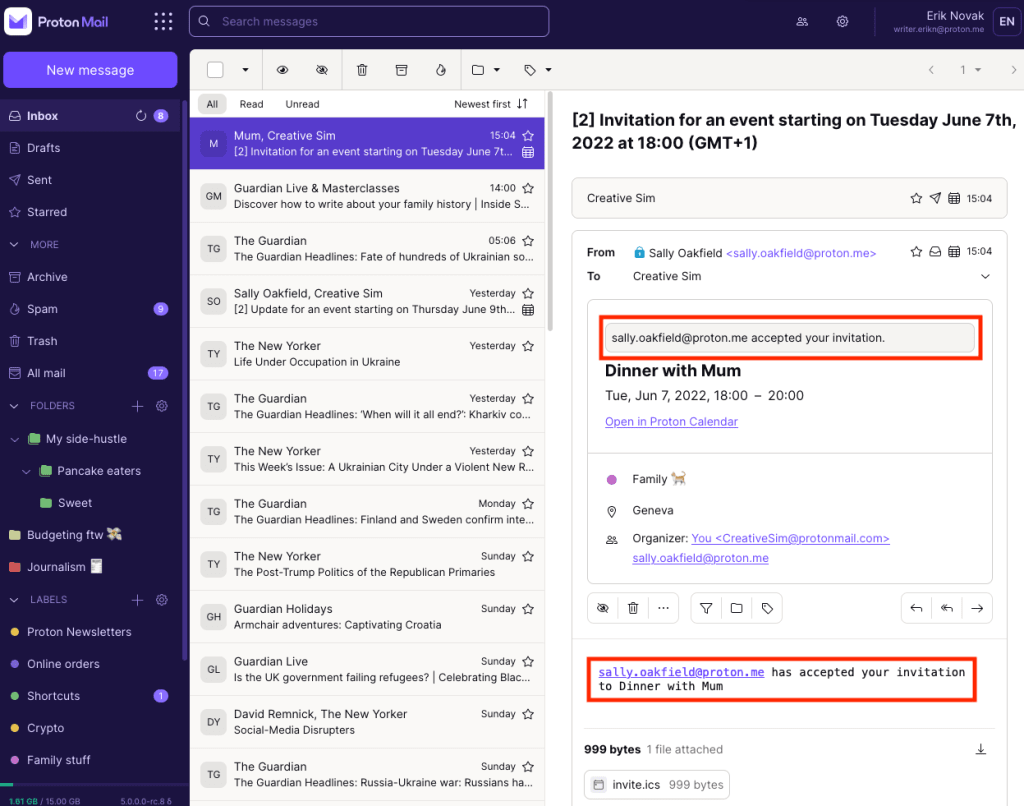Select green Shortcuts label
This screenshot has height=806, width=1024.
point(90,696)
